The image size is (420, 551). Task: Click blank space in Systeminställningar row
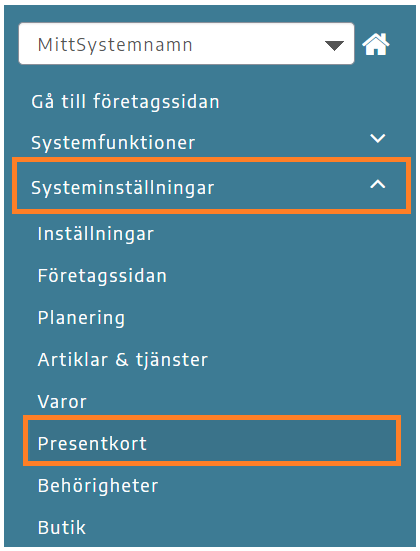(292, 186)
